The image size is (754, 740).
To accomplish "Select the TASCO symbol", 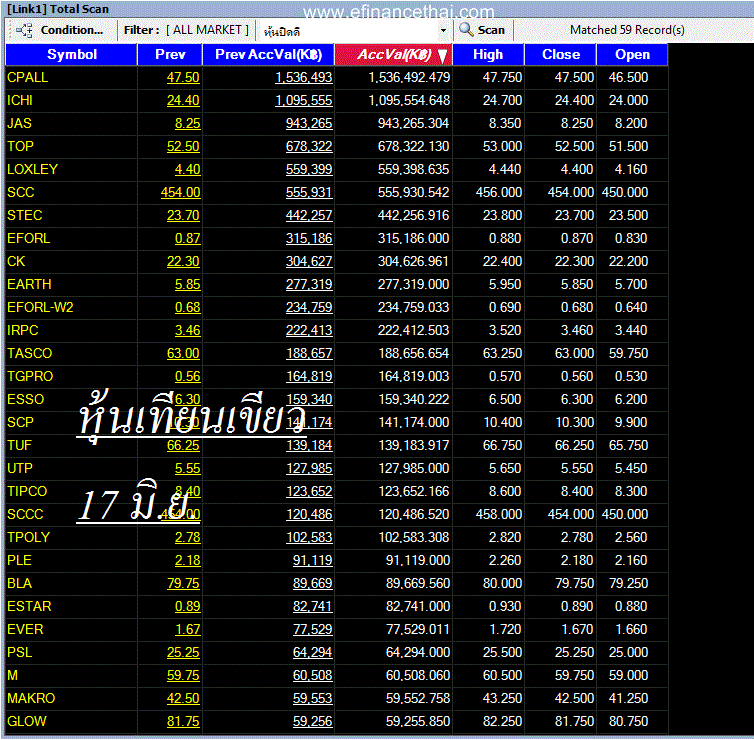I will tap(29, 353).
